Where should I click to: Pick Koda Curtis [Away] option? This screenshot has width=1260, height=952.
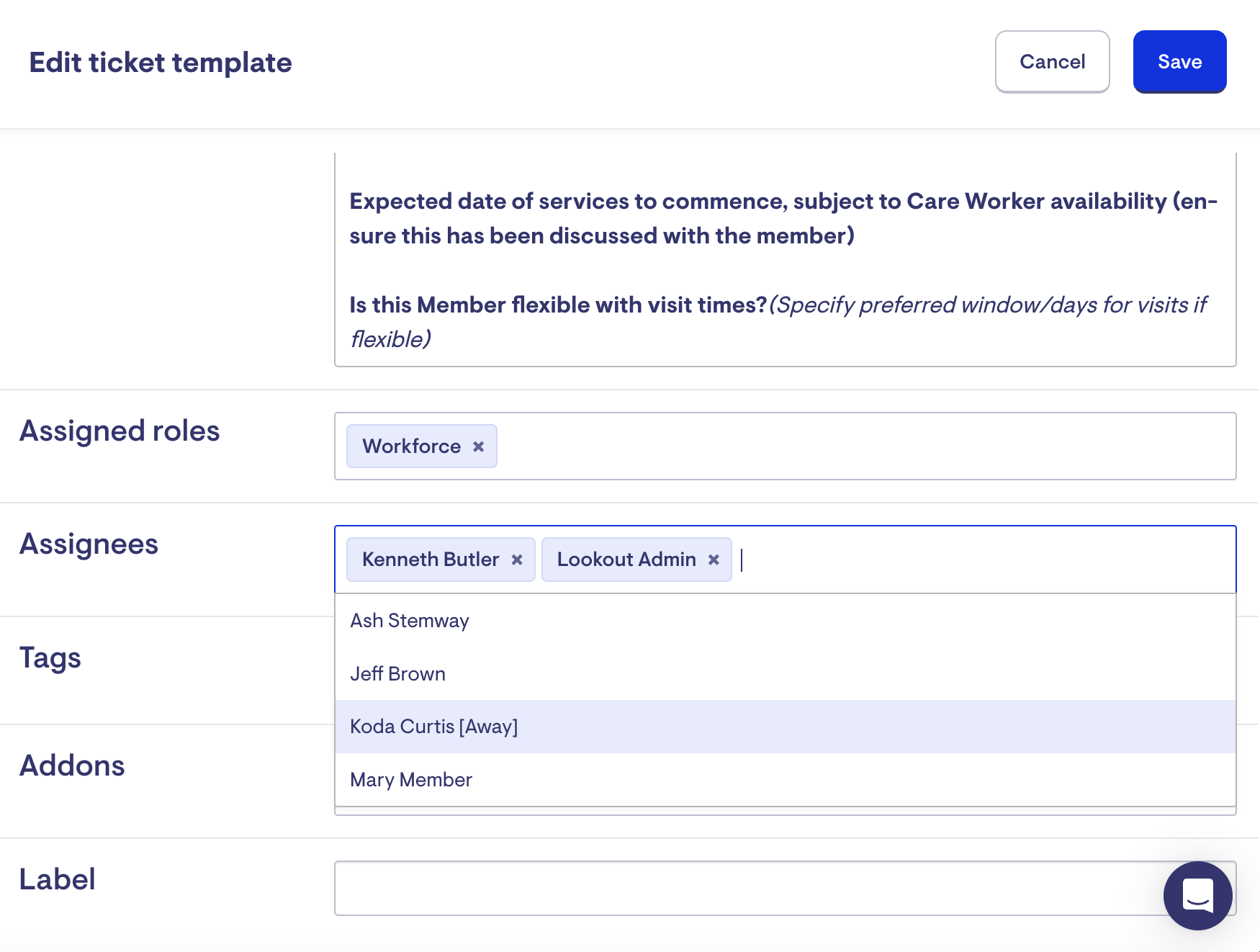[433, 727]
